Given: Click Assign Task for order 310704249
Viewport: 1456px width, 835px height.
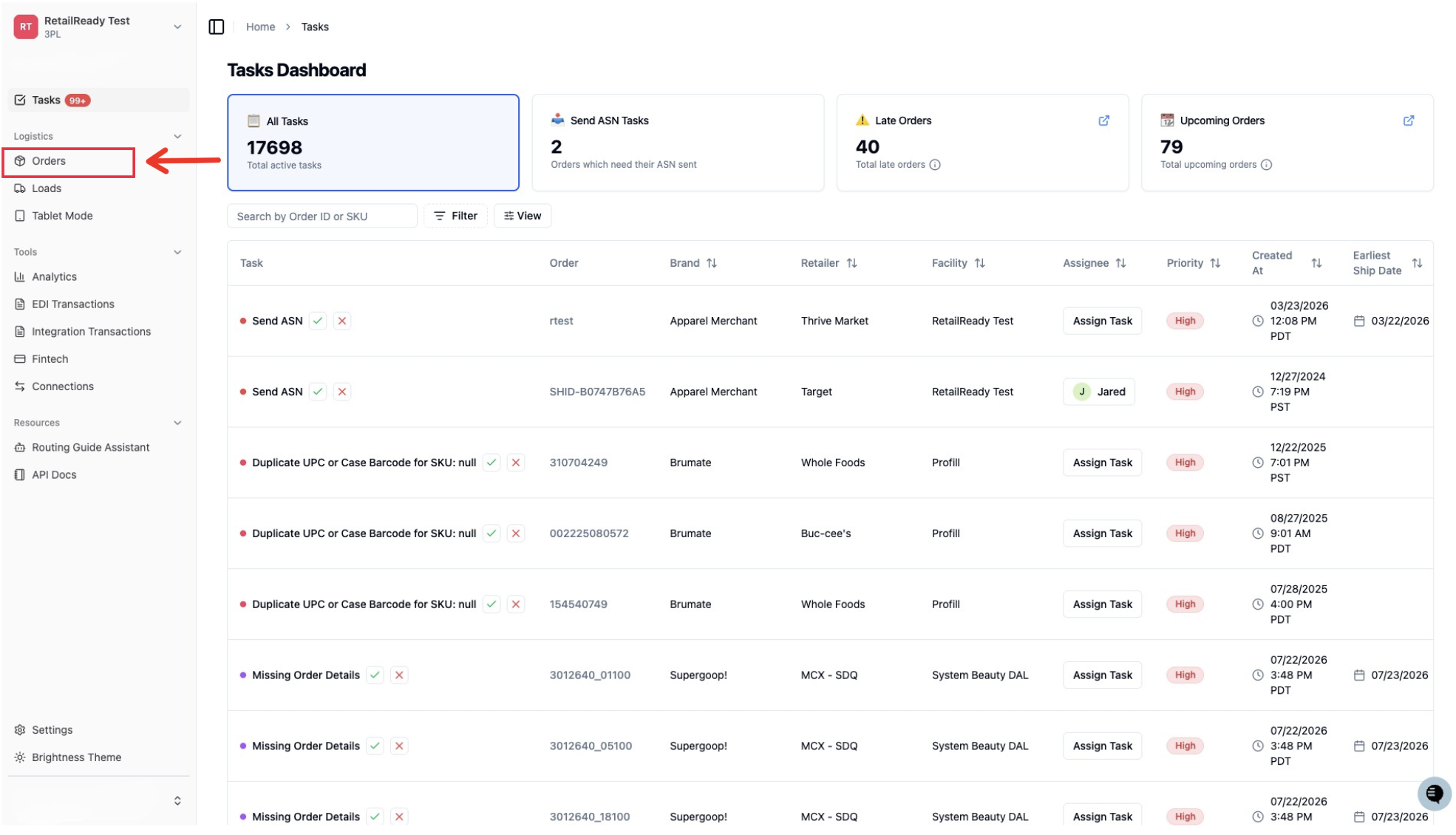Looking at the screenshot, I should click(x=1102, y=463).
